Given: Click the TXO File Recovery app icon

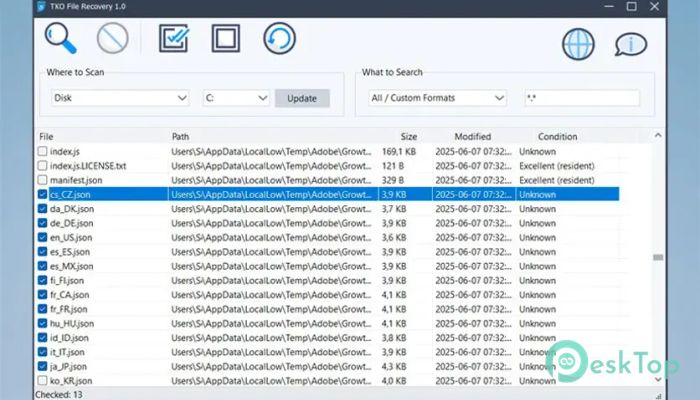Looking at the screenshot, I should [41, 6].
